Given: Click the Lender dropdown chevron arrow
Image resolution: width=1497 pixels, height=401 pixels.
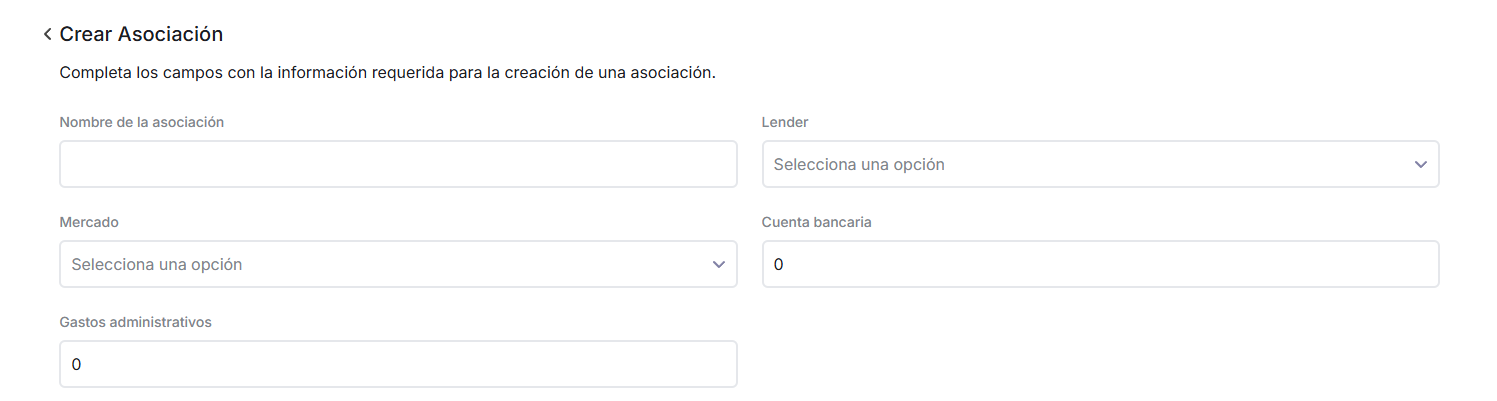Looking at the screenshot, I should point(1420,164).
